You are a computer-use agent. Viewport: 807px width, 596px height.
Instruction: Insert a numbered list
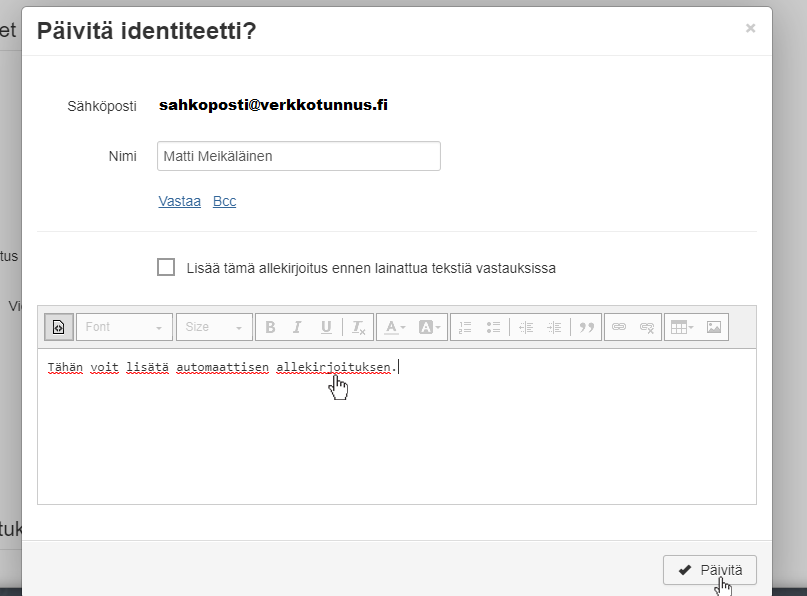(x=464, y=327)
